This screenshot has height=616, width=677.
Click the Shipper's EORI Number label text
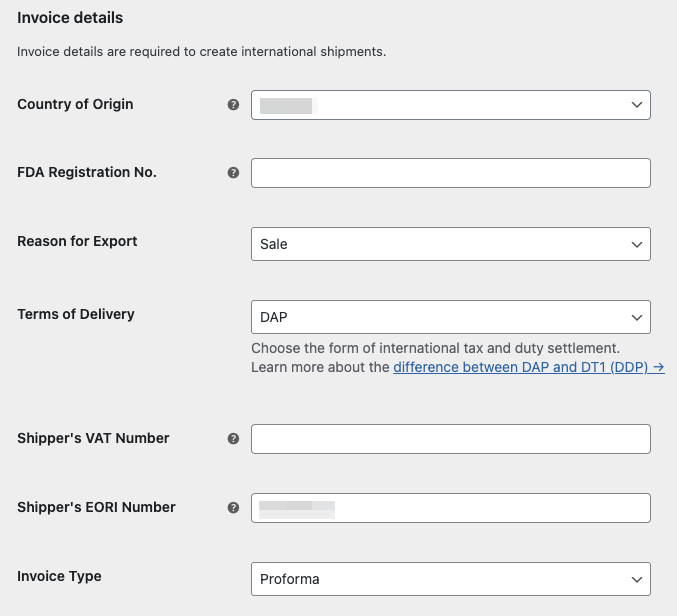click(96, 507)
